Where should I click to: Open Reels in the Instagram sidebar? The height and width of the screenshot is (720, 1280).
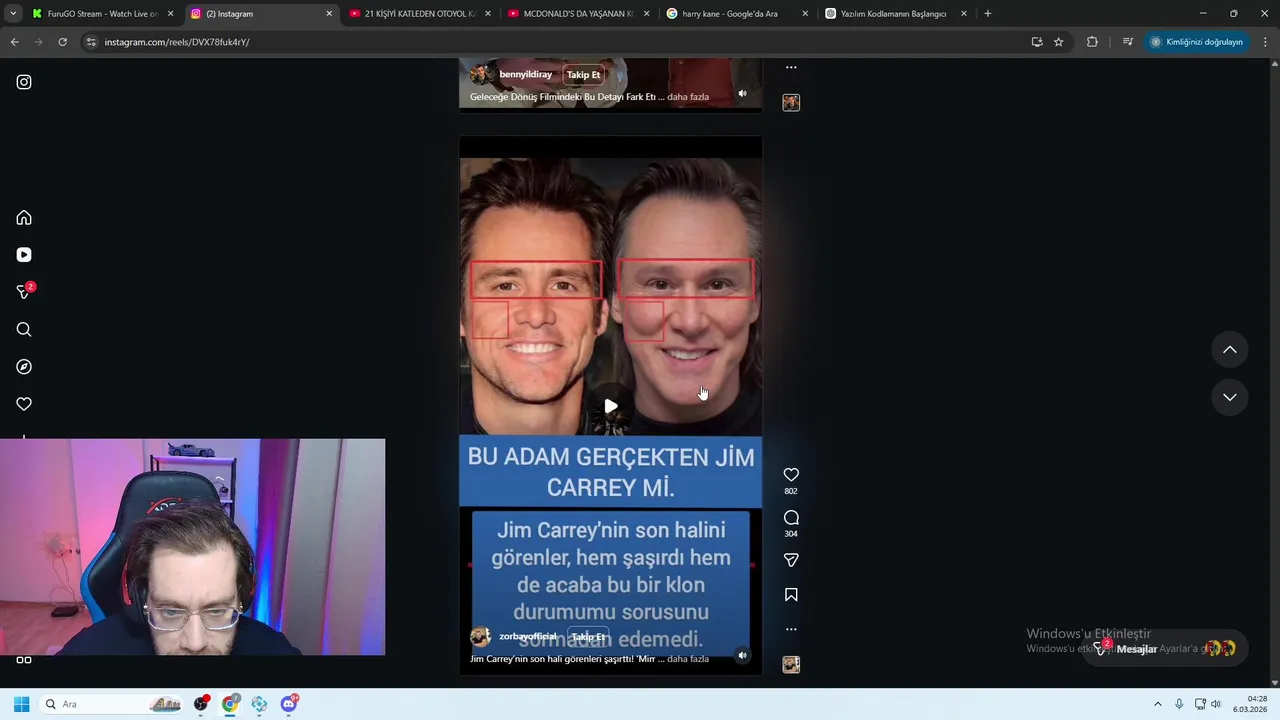[x=24, y=255]
